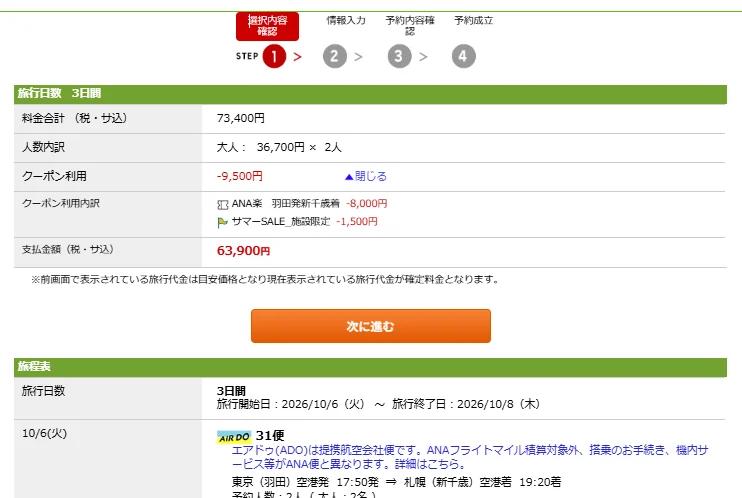Select the 予約成立 step label
This screenshot has height=498, width=742.
click(x=474, y=20)
